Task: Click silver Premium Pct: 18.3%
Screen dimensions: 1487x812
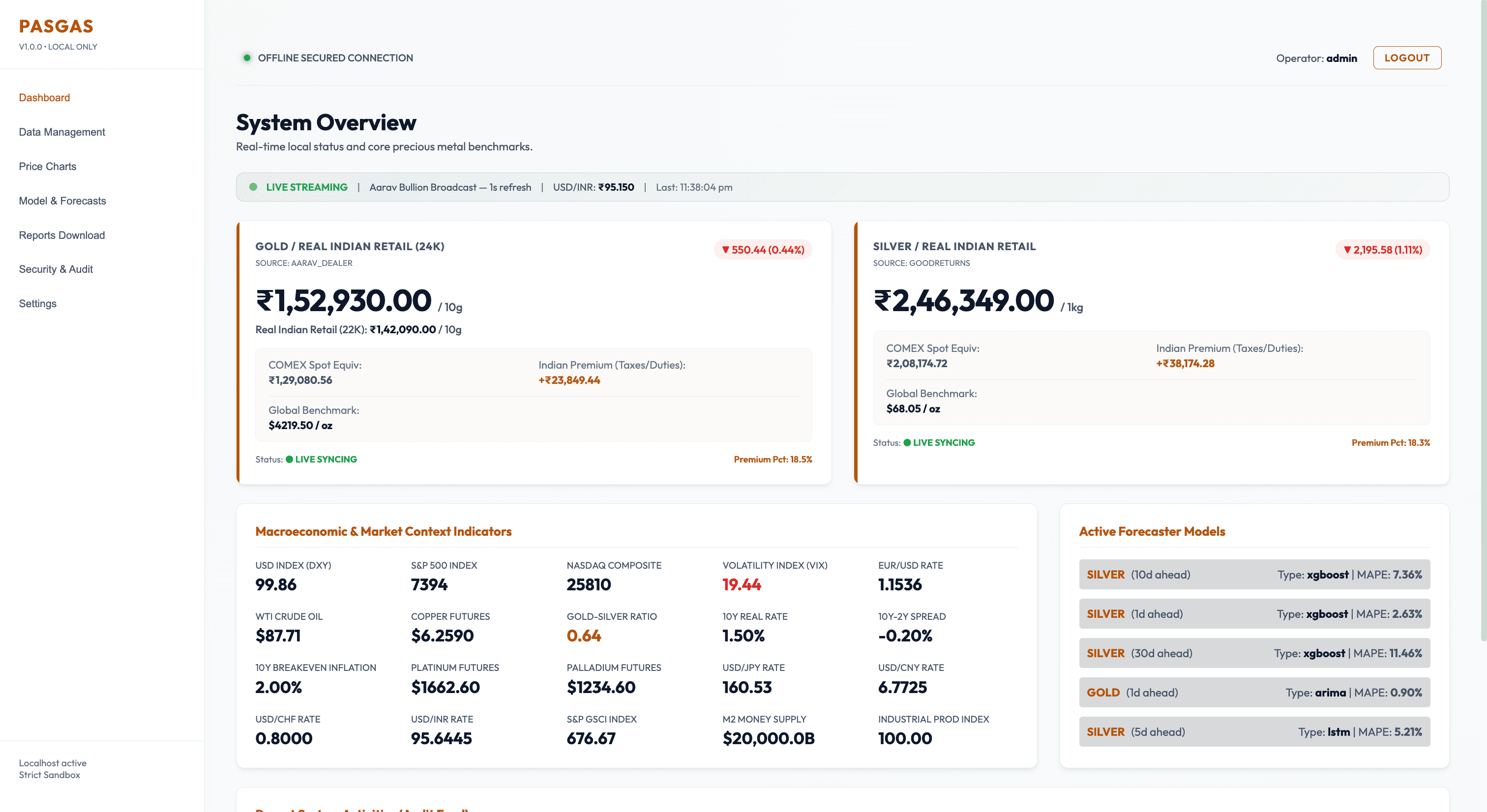Action: pos(1391,443)
